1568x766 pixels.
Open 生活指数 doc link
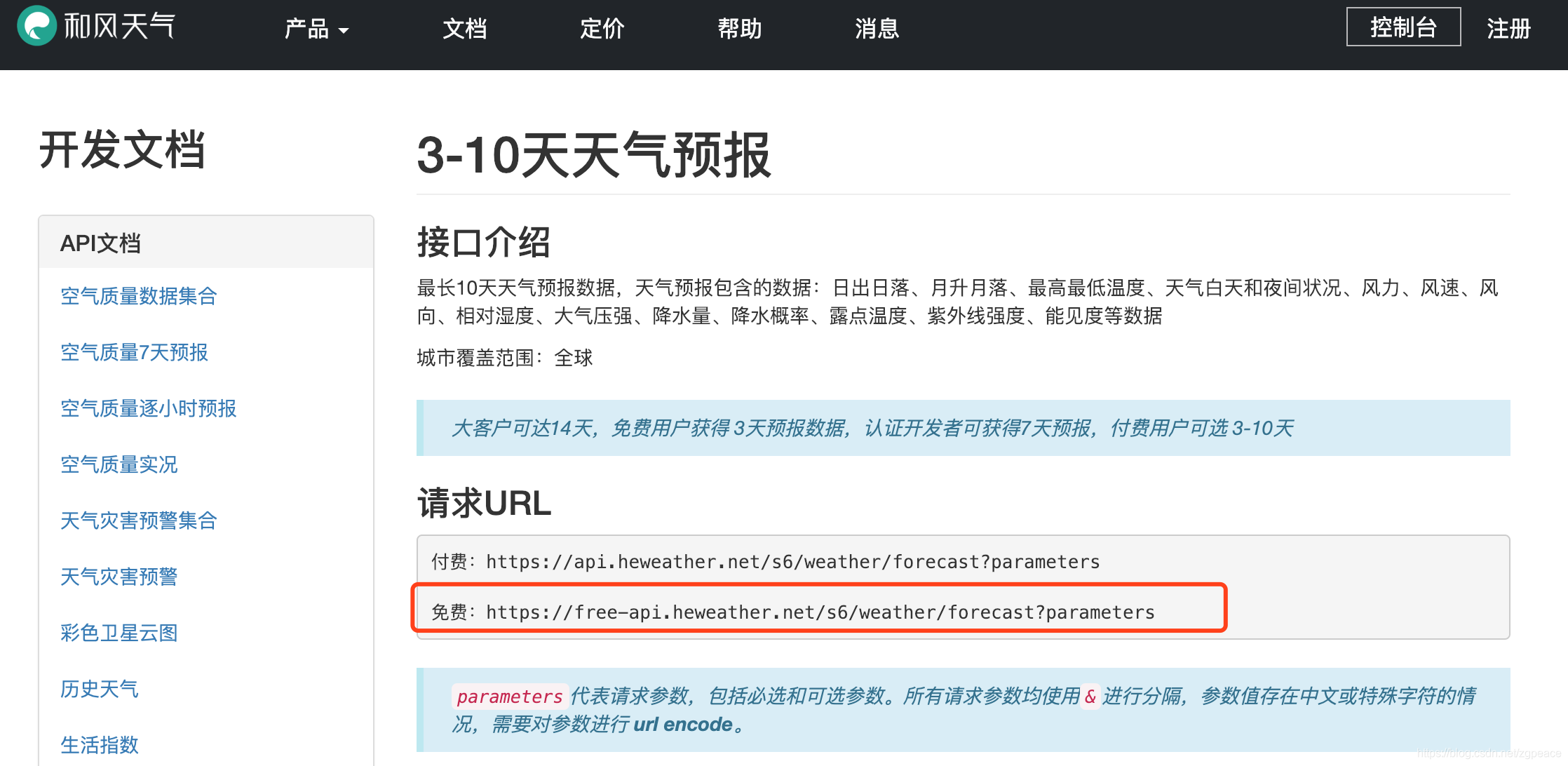pos(100,745)
